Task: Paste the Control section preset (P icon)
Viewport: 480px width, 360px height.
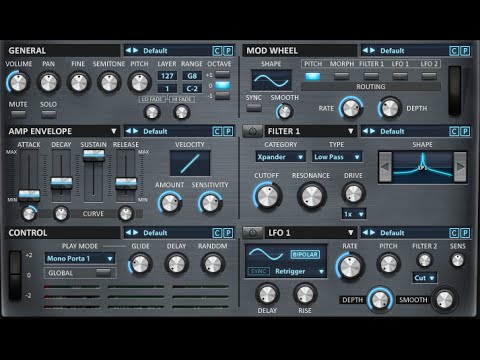Action: coord(228,233)
